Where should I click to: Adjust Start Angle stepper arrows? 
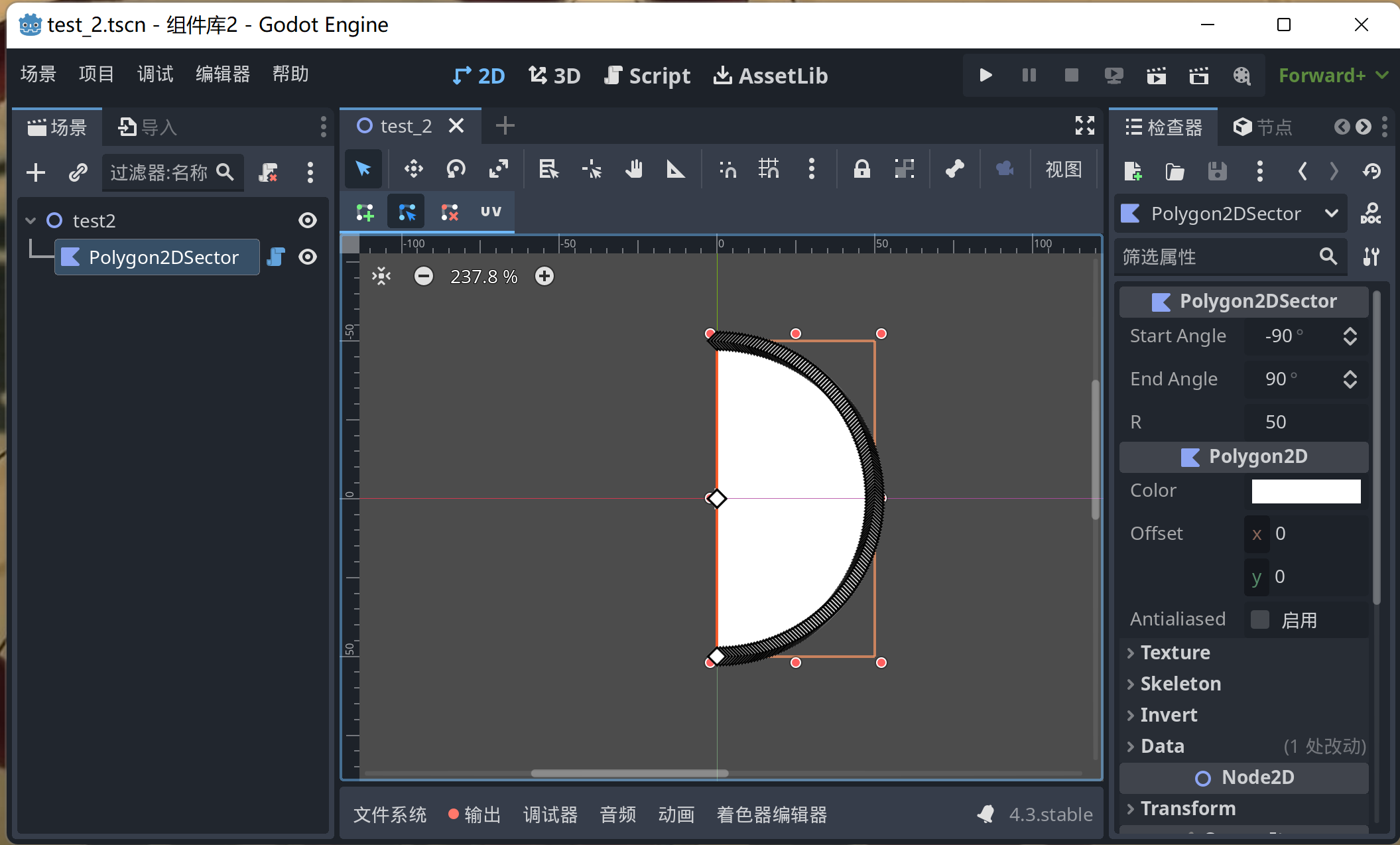[x=1350, y=336]
